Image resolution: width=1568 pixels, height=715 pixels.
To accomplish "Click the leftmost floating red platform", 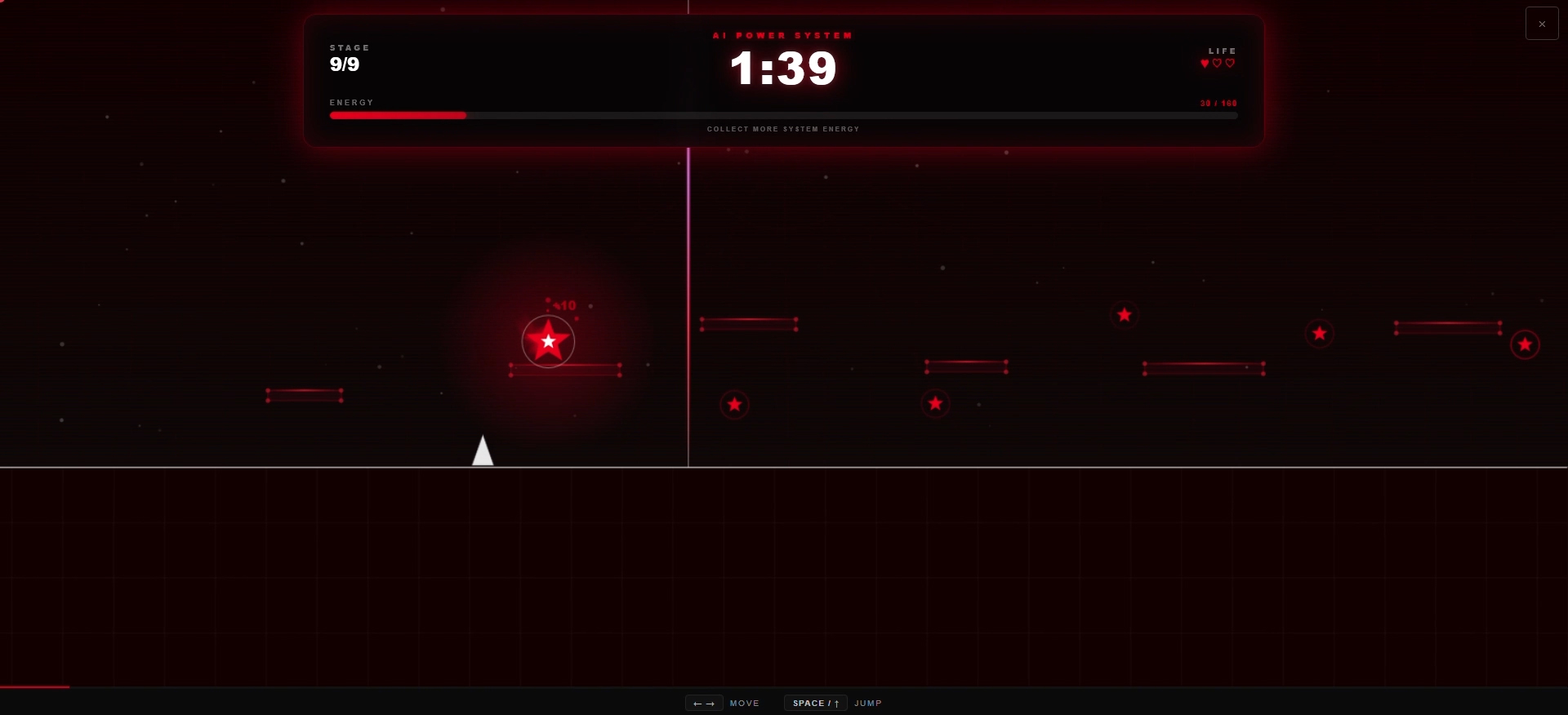I will click(x=305, y=395).
